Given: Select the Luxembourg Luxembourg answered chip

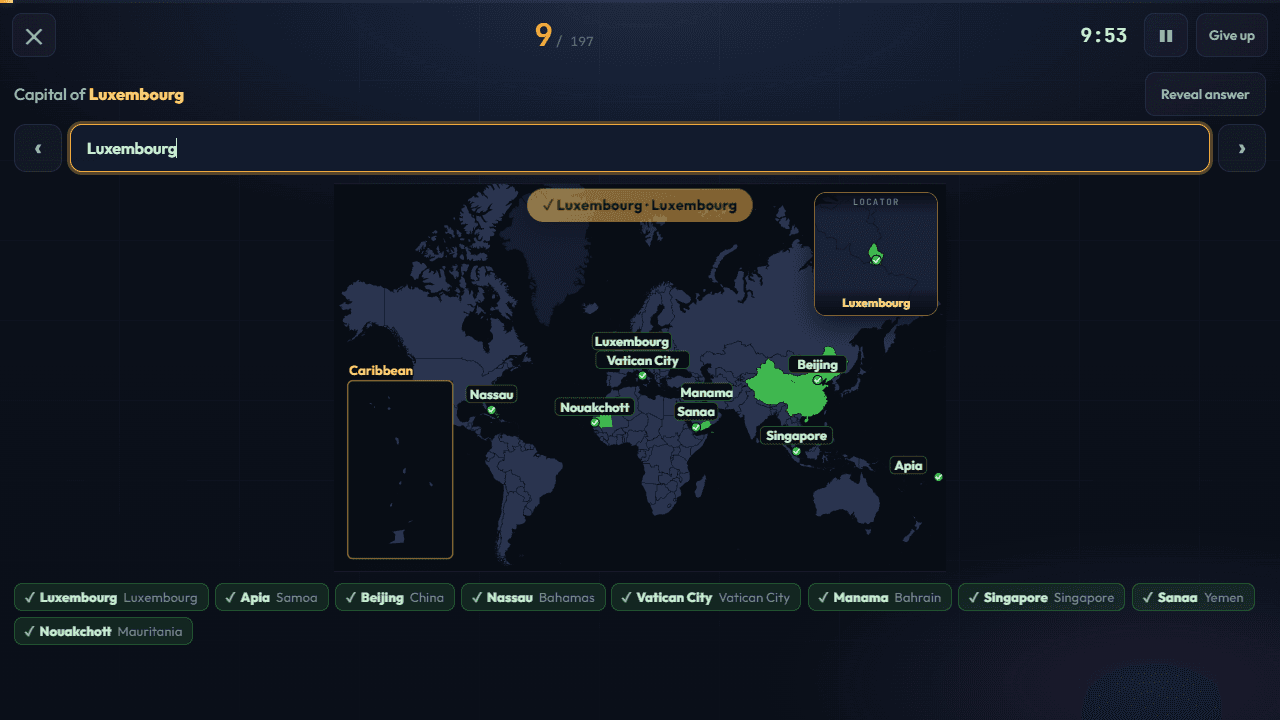Looking at the screenshot, I should pyautogui.click(x=111, y=597).
